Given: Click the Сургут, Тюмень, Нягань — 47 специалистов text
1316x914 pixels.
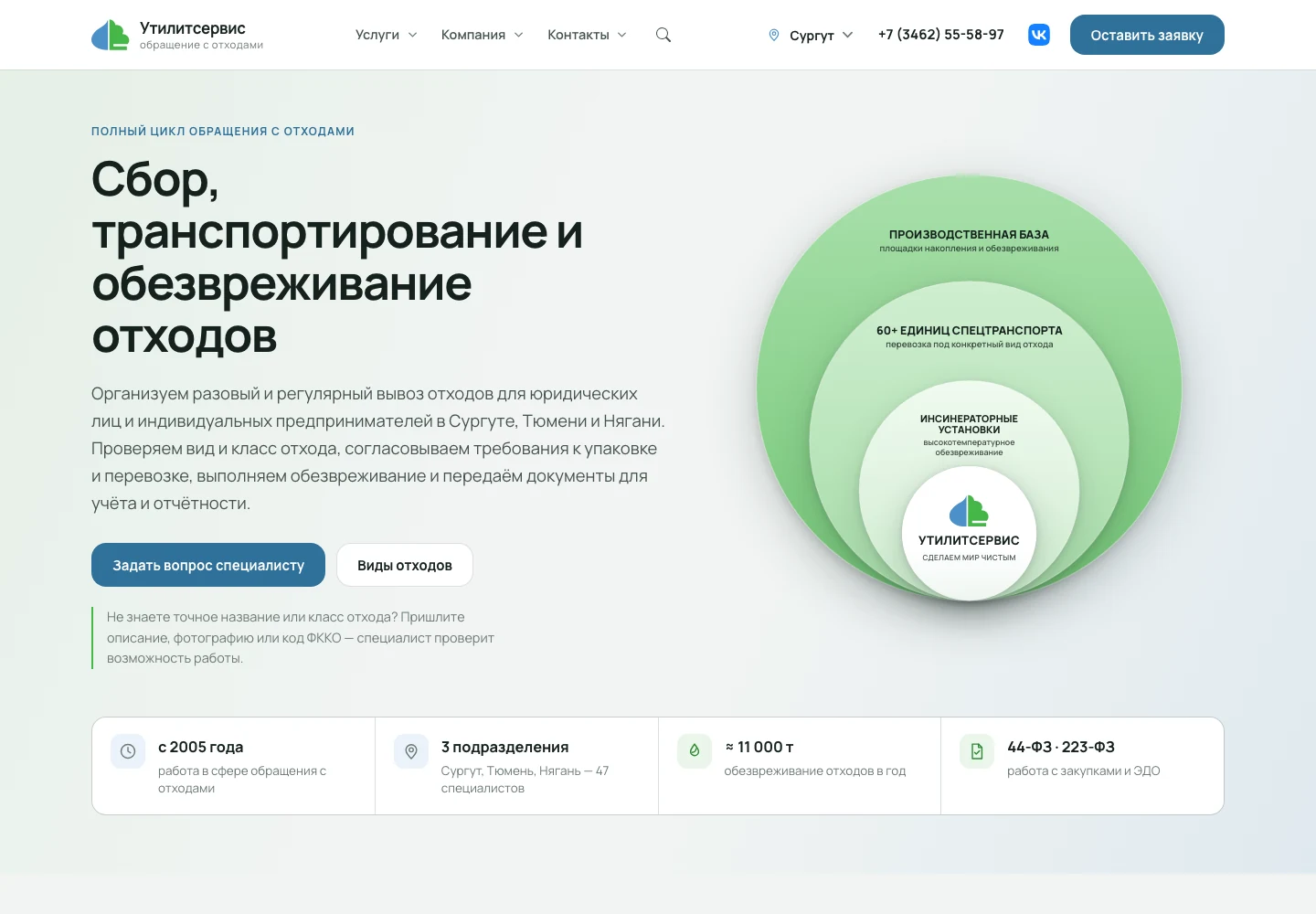Looking at the screenshot, I should (x=525, y=780).
